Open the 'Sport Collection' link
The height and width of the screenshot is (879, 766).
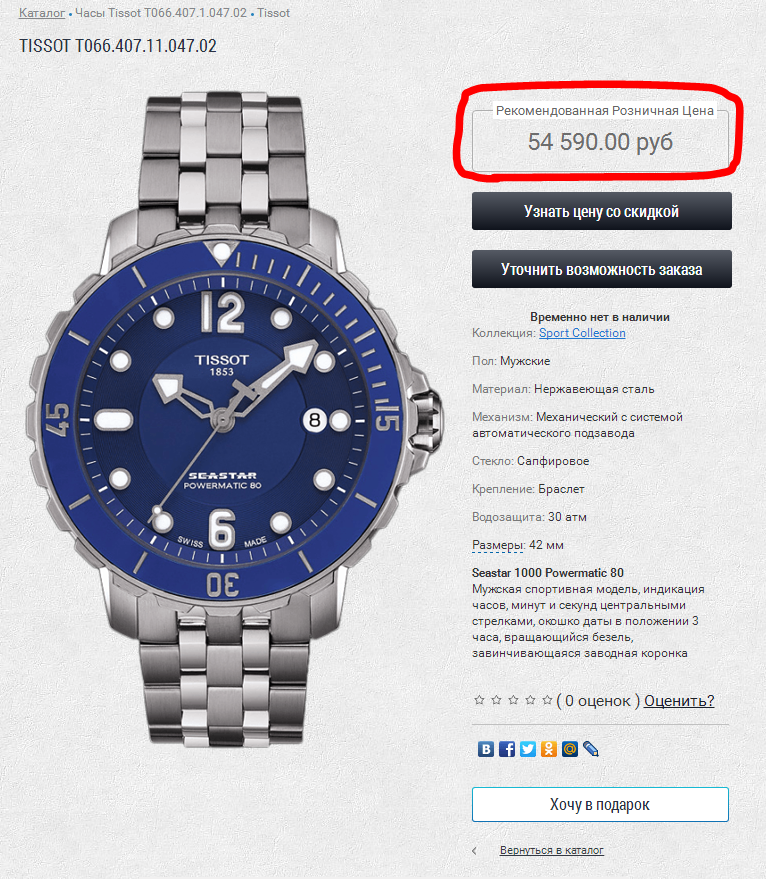click(x=582, y=333)
